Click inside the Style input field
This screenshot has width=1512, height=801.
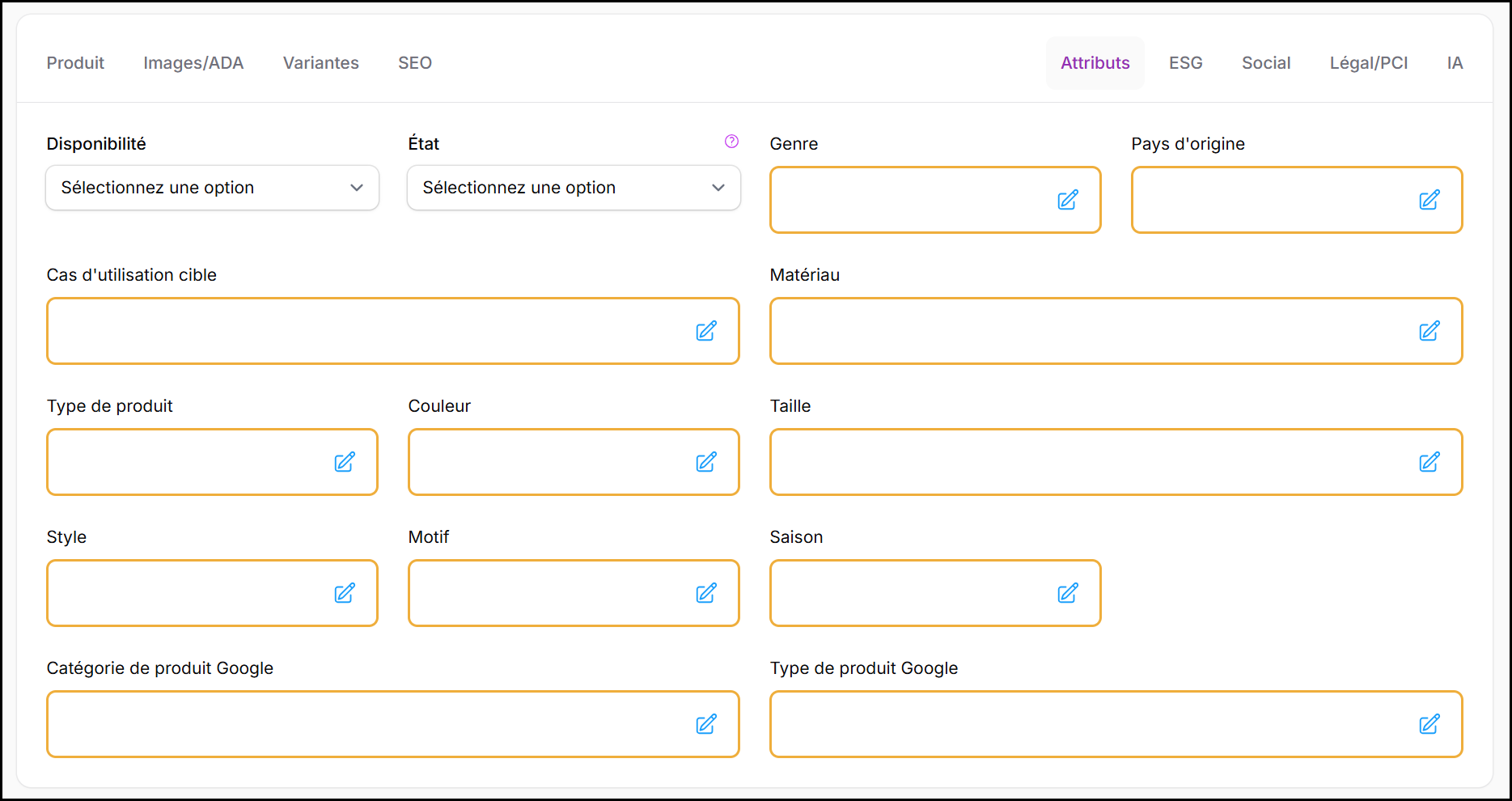[186, 593]
